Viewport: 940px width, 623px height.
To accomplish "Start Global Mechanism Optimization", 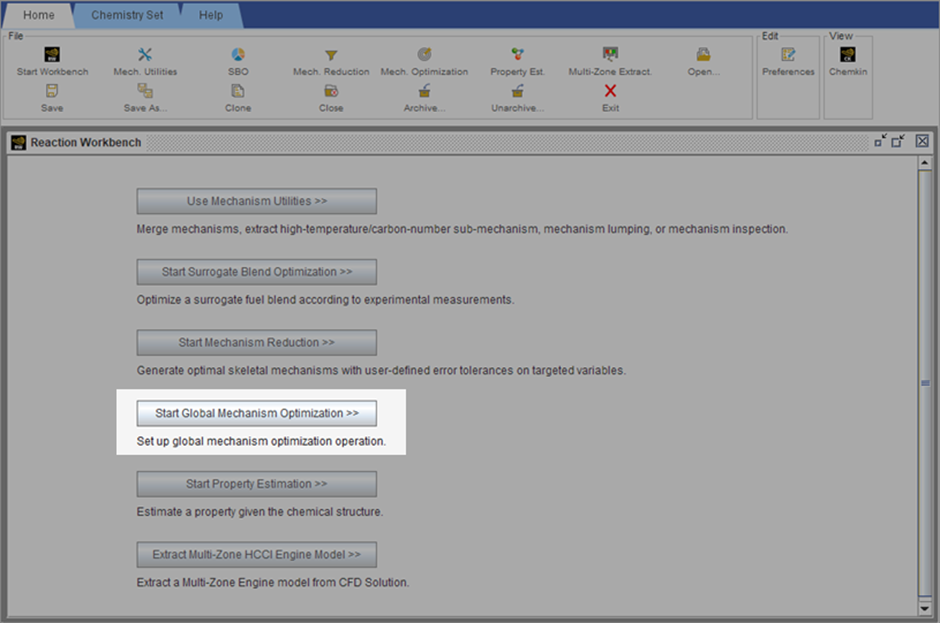I will coord(257,414).
